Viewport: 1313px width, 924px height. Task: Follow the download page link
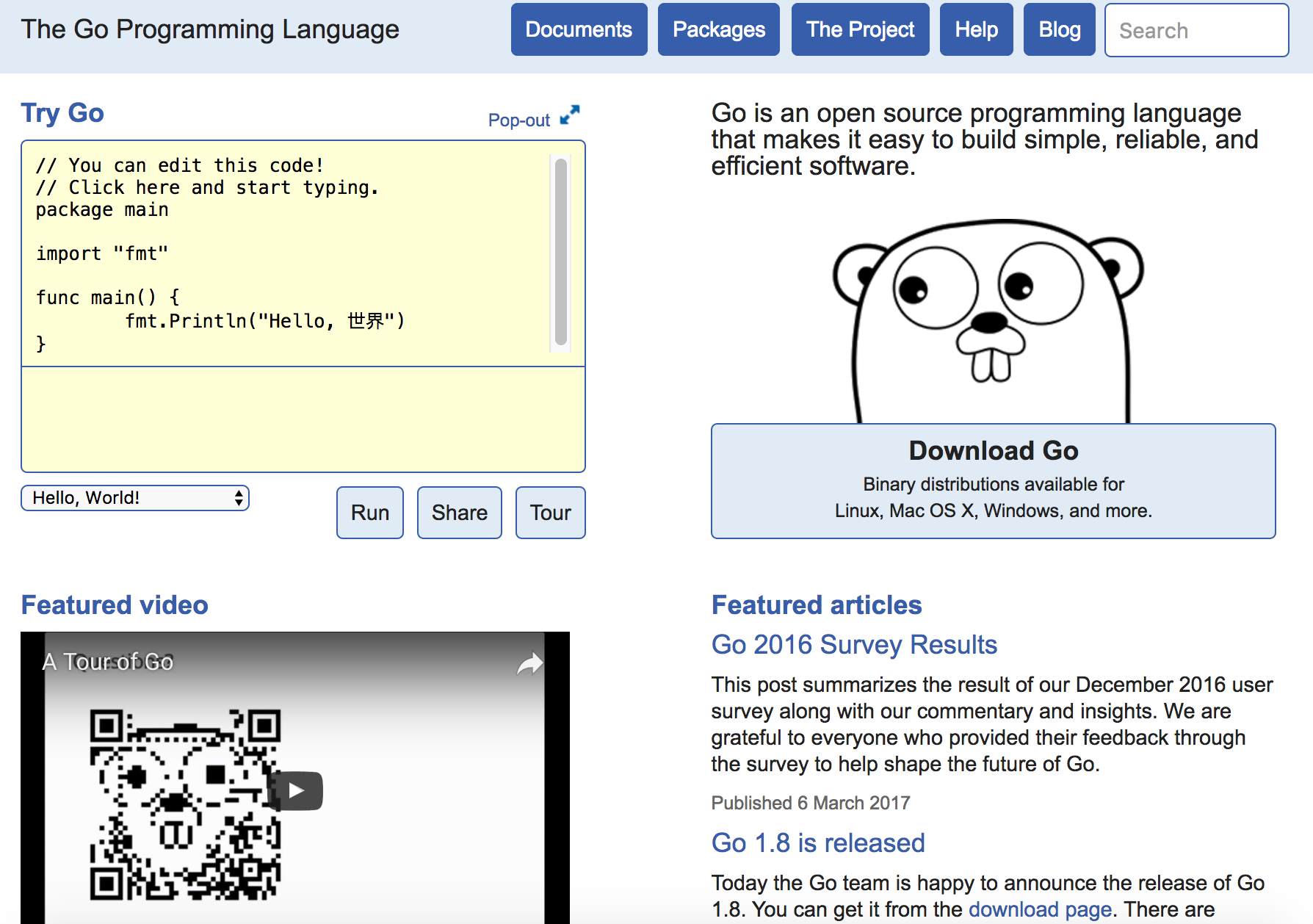pyautogui.click(x=1040, y=909)
